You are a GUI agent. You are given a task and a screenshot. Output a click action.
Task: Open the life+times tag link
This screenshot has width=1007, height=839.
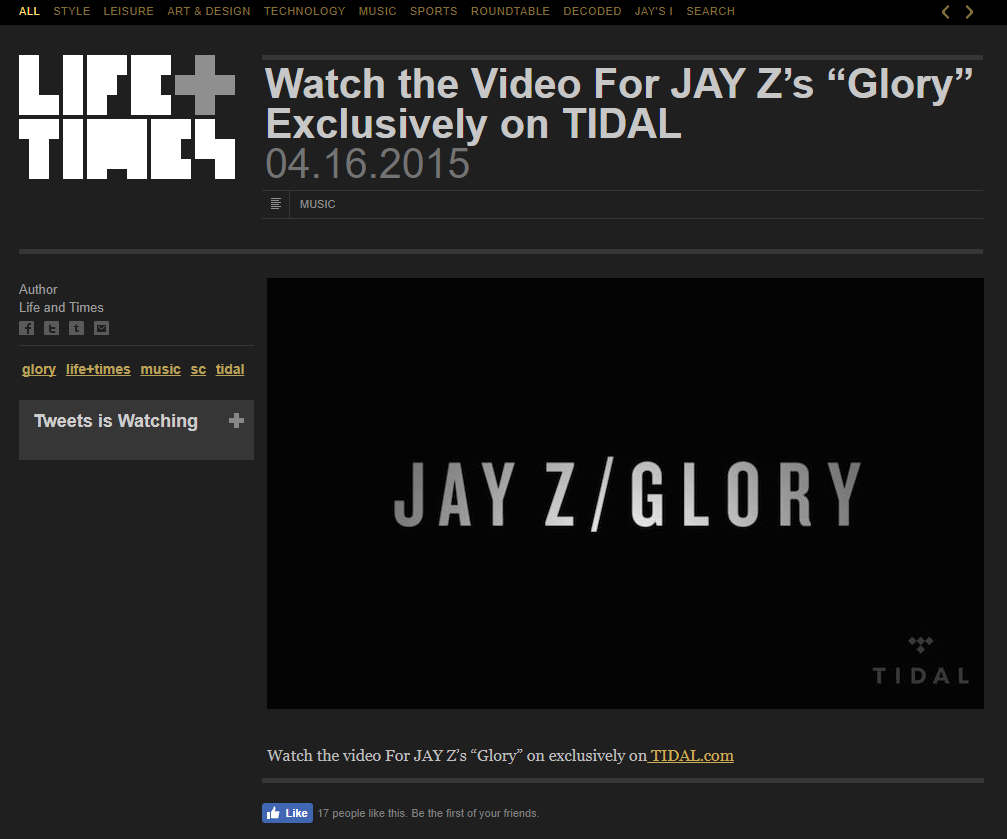(98, 369)
